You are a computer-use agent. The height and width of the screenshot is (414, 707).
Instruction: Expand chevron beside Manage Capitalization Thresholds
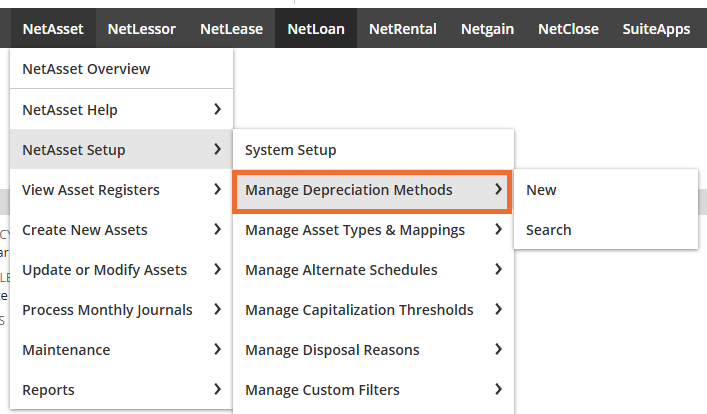click(x=498, y=309)
